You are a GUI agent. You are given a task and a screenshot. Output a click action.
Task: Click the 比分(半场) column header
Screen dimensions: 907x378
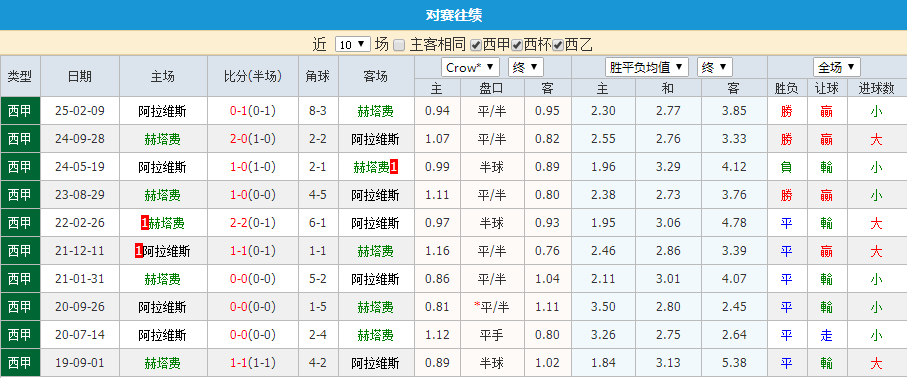tap(253, 76)
